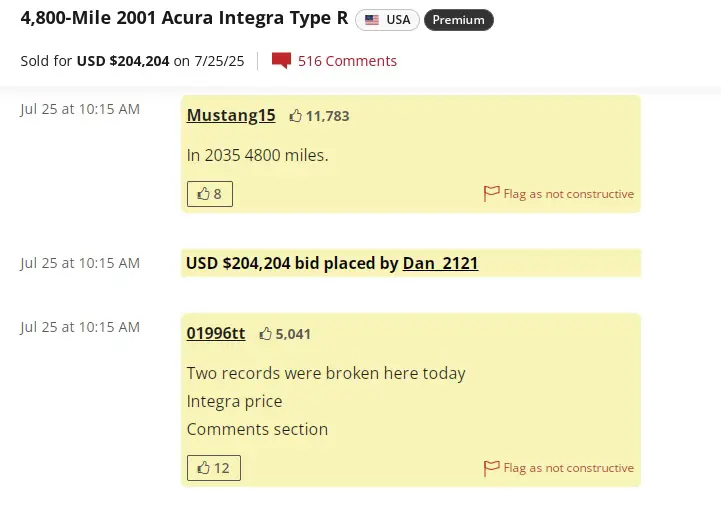Click the USD $204,204 bid entry
721x515 pixels.
pos(411,263)
